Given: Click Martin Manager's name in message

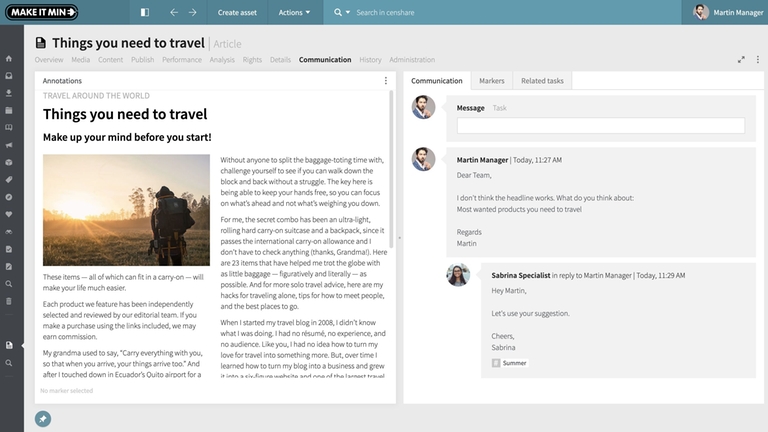Looking at the screenshot, I should (x=482, y=160).
